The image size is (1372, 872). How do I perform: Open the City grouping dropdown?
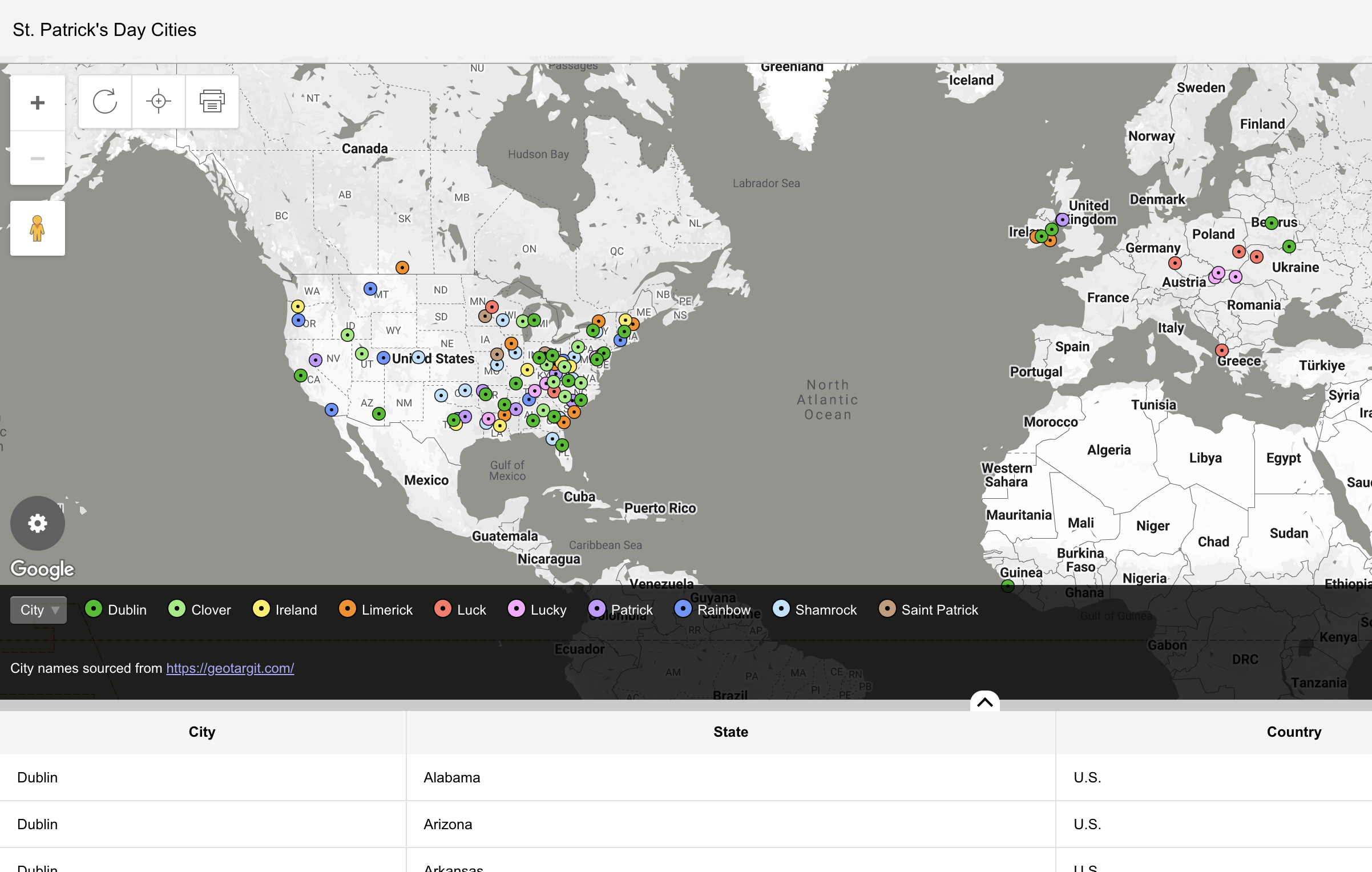(x=39, y=610)
